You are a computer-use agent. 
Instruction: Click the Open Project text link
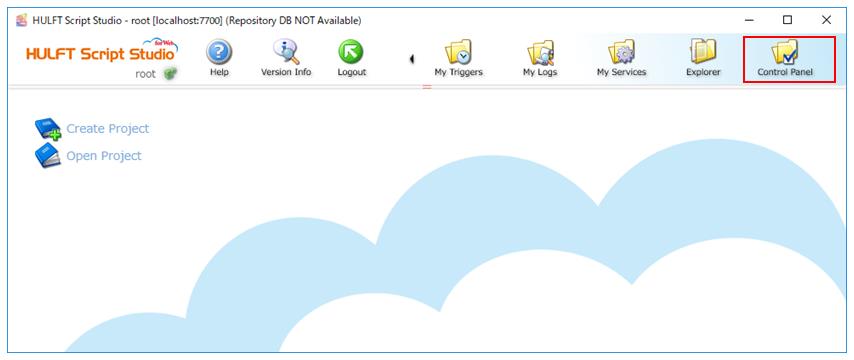click(104, 156)
